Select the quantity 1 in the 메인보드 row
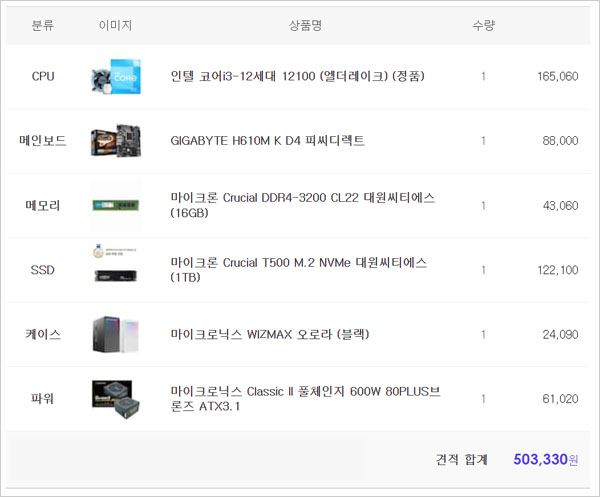Viewport: 600px width, 497px height. [483, 140]
